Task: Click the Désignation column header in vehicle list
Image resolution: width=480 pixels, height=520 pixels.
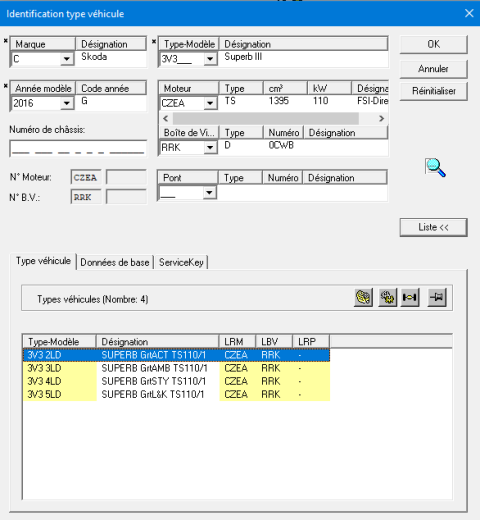Action: coord(158,342)
